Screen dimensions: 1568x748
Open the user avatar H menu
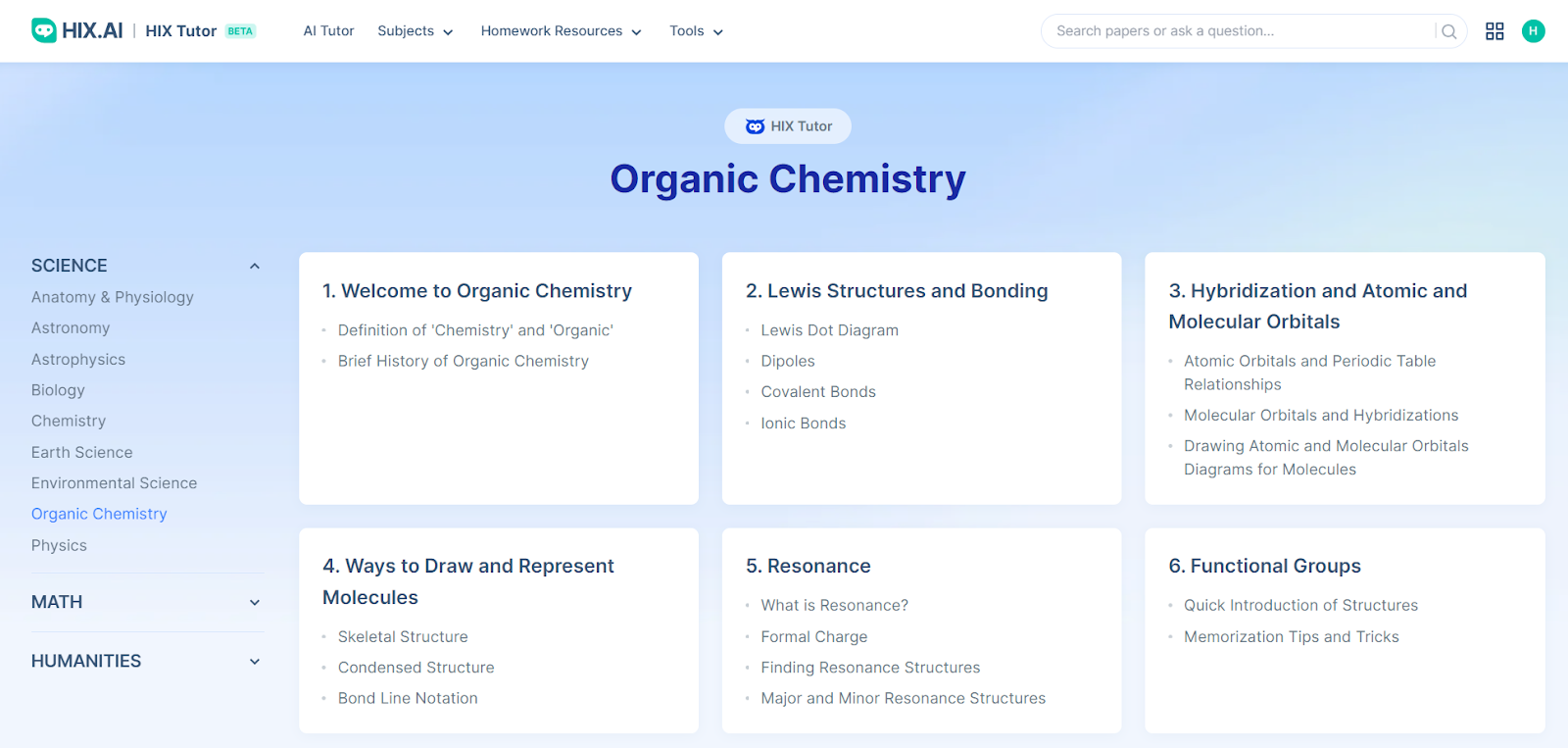click(1533, 31)
